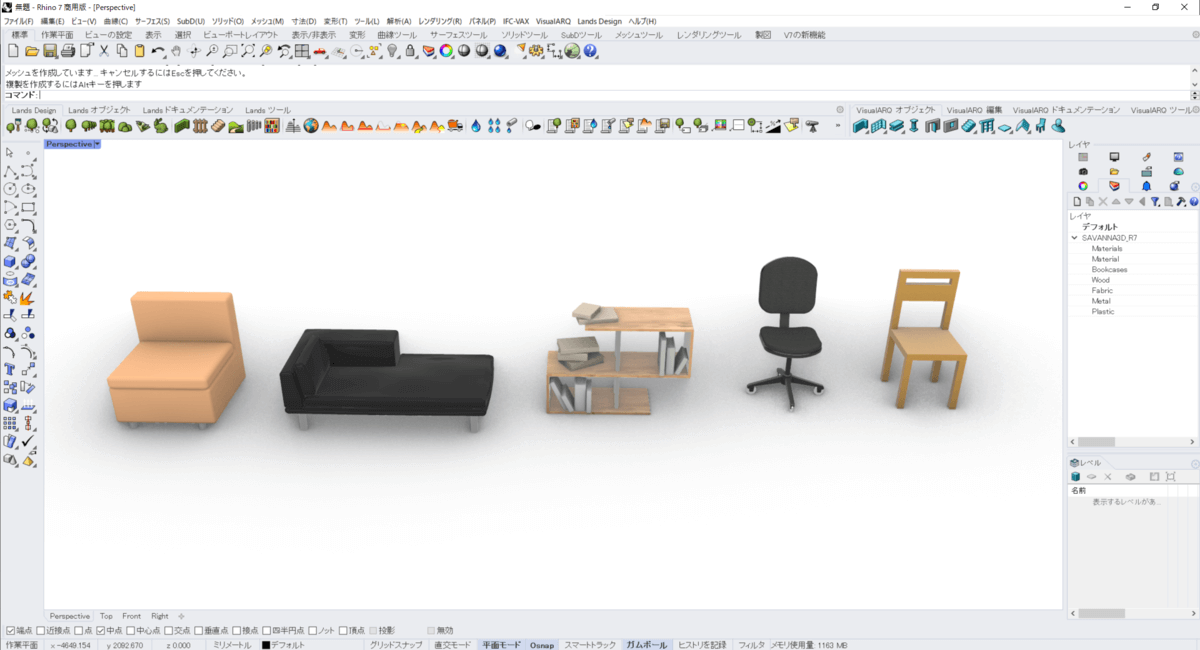Click the Explode tool in left toolbar
Image resolution: width=1200 pixels, height=650 pixels.
click(x=28, y=297)
